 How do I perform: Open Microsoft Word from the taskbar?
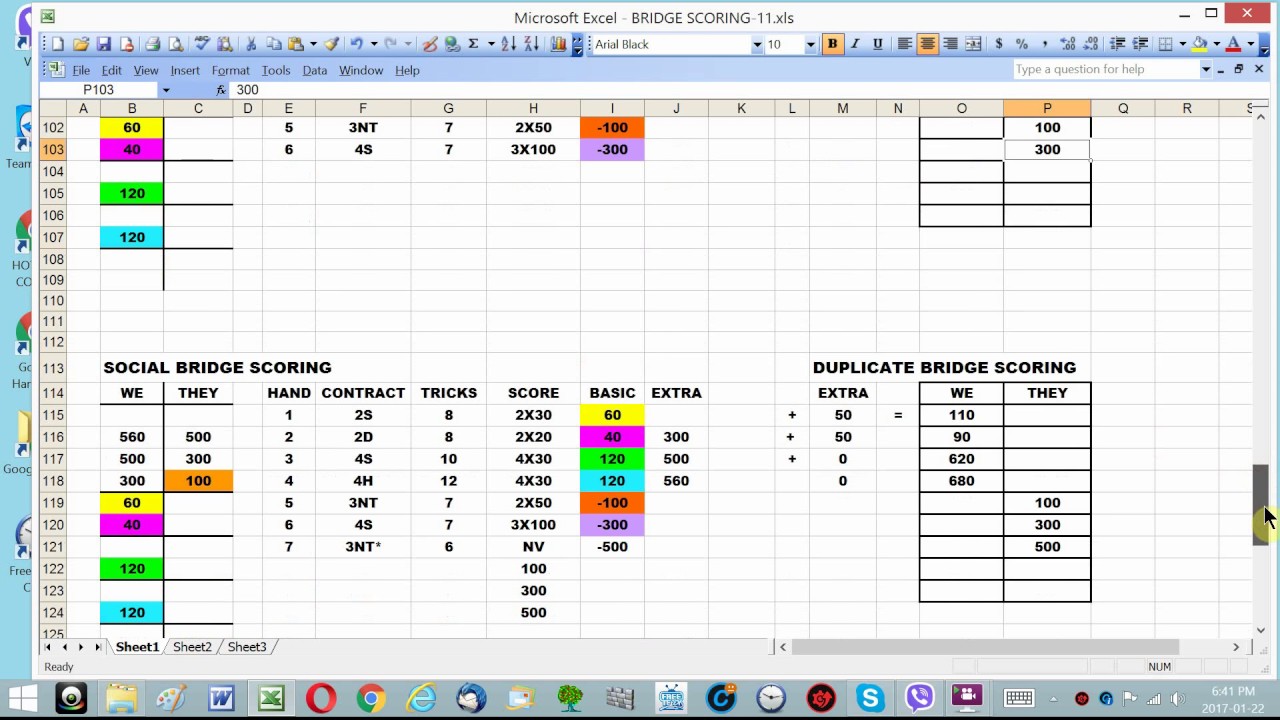[x=221, y=697]
